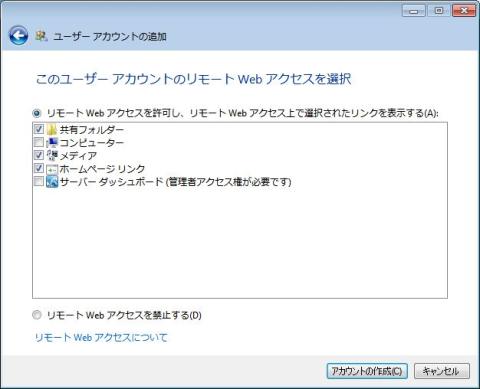Enable the サーバー ダッシュボード checkbox
Screen dimensions: 480x389
(39, 181)
